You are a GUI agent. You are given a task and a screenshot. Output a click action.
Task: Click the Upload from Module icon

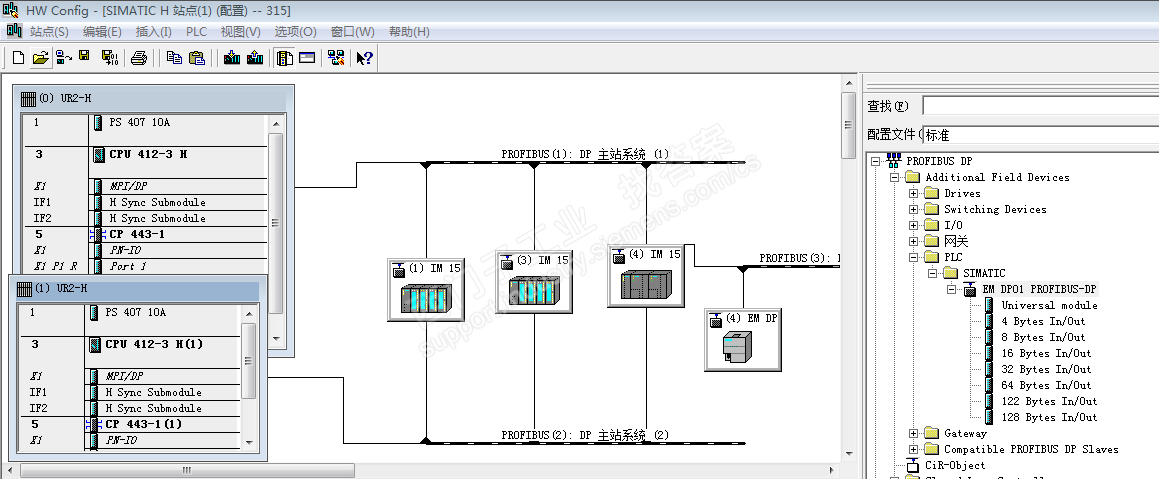(255, 58)
